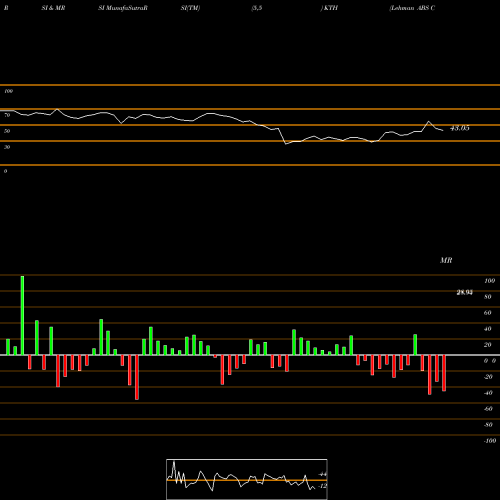The height and width of the screenshot is (500, 500).
Task: Click the 'MR' panel title
Action: click(446, 260)
